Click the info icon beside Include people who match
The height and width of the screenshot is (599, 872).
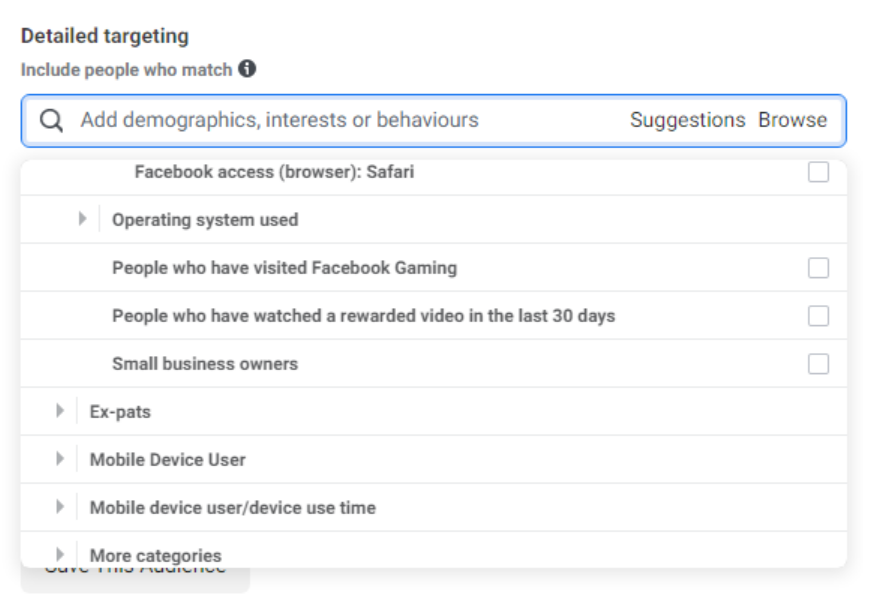[248, 70]
